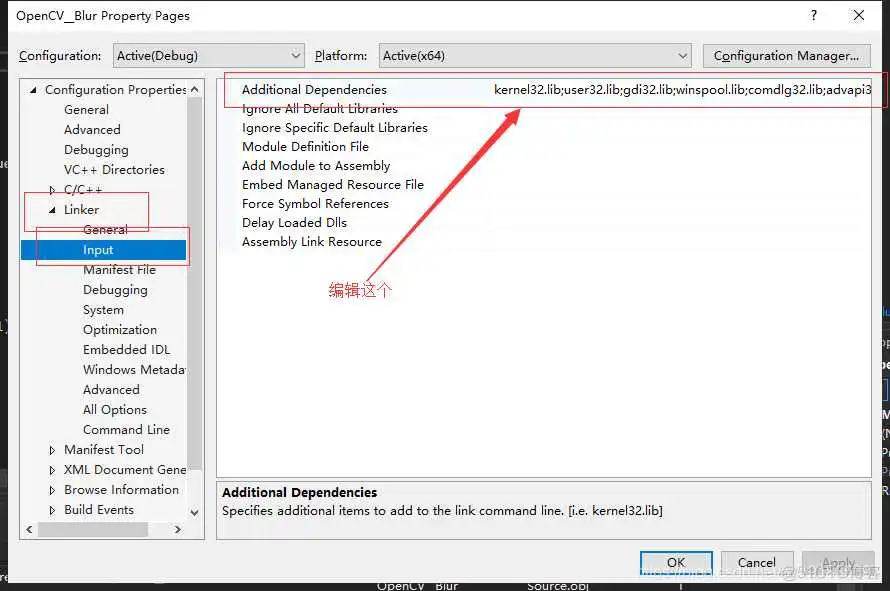890x591 pixels.
Task: Click OK to confirm properties
Action: (x=676, y=562)
